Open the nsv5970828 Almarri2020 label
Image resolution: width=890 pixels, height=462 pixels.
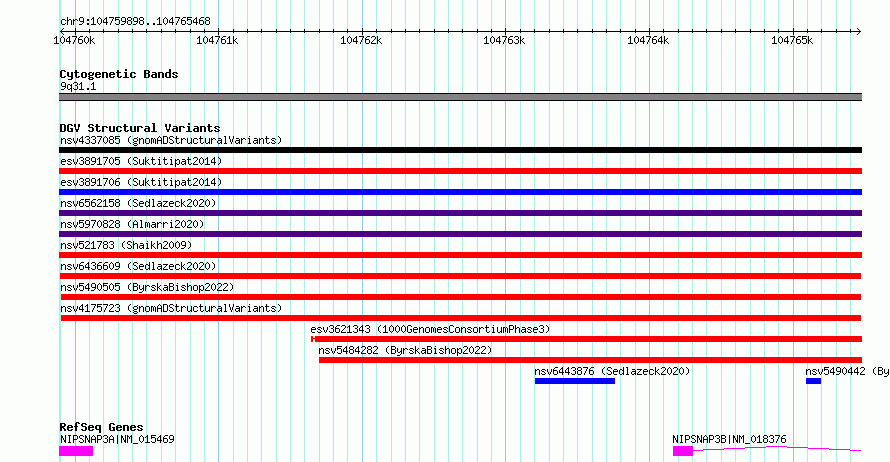(132, 224)
